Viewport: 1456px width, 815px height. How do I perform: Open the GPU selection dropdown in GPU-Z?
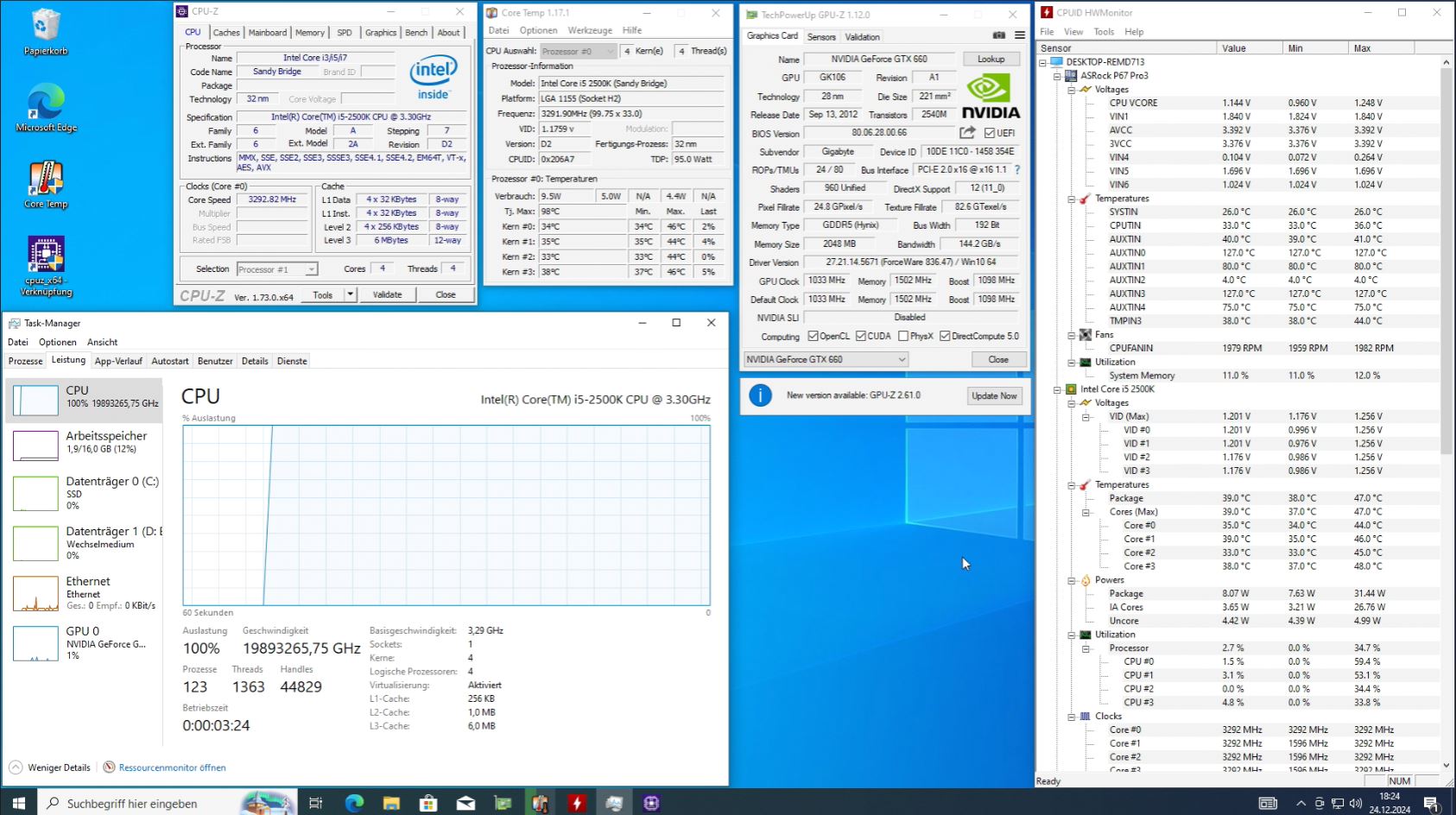point(826,359)
